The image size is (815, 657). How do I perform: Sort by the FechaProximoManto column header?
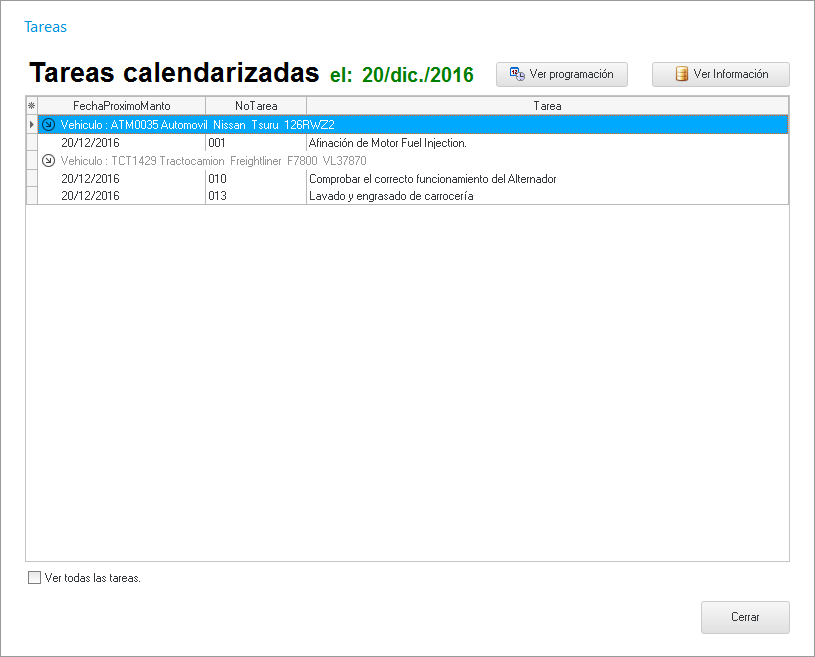[x=121, y=105]
